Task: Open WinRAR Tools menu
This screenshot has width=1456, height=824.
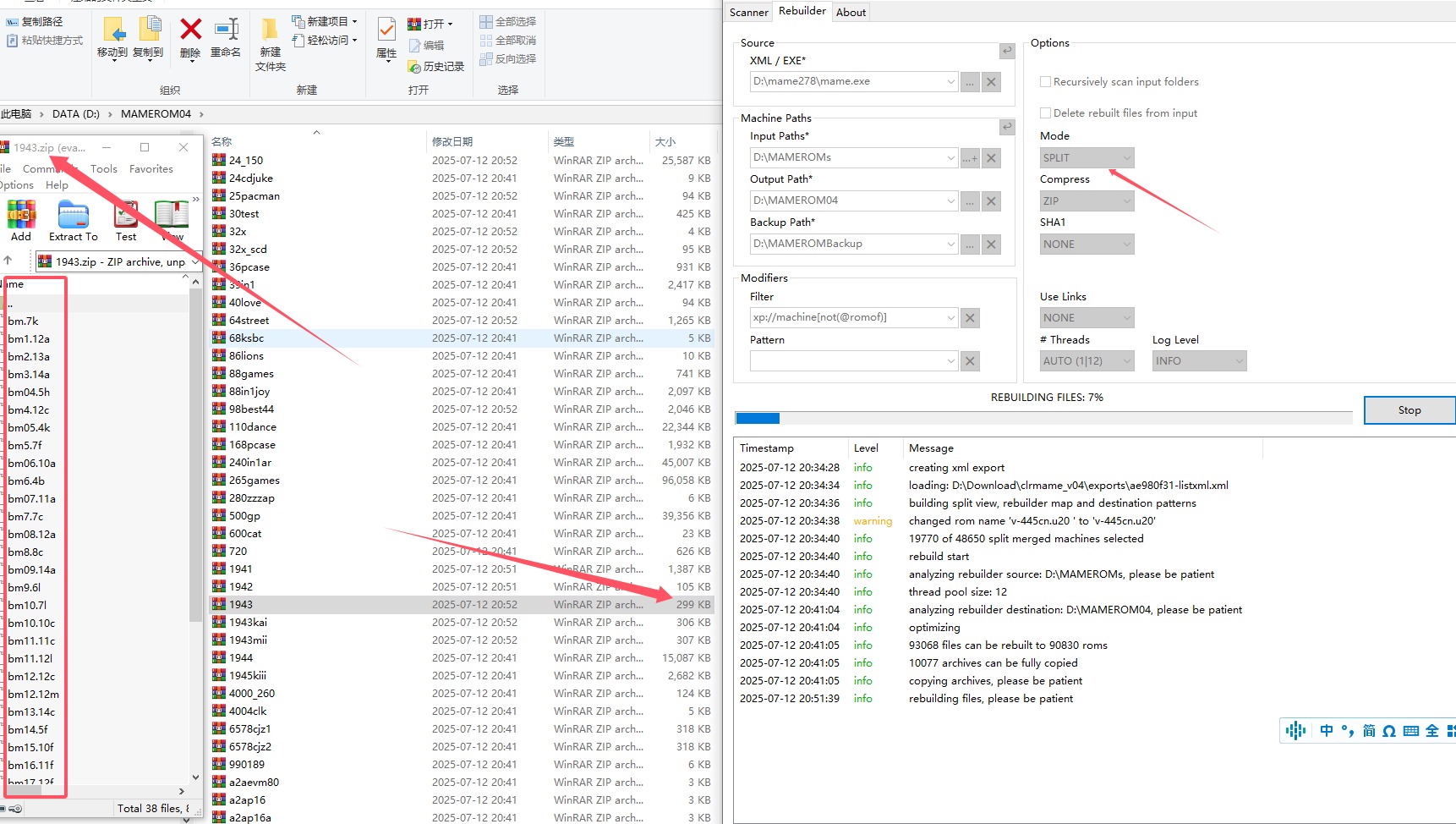Action: (x=104, y=169)
